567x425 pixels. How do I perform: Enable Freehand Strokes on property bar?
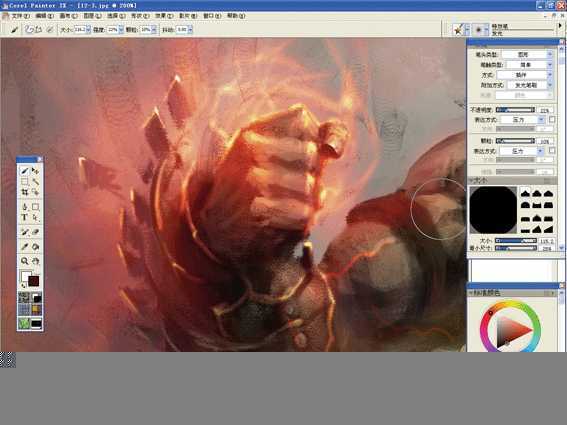point(29,30)
